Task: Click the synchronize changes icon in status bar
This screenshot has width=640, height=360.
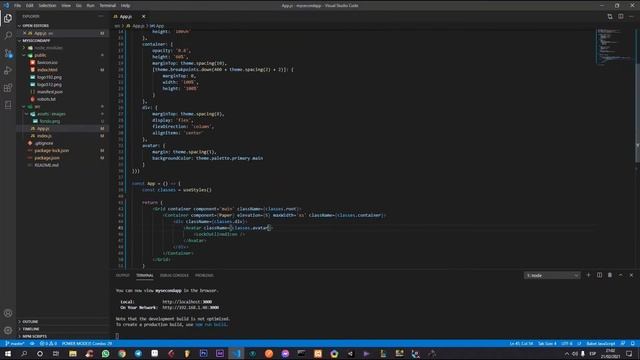Action: pyautogui.click(x=32, y=344)
